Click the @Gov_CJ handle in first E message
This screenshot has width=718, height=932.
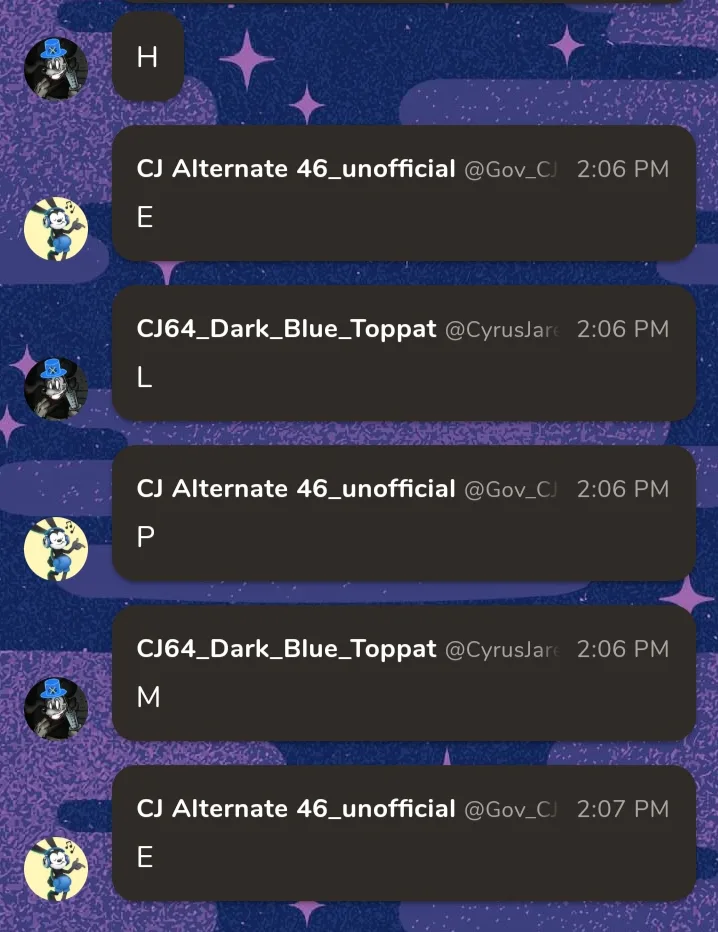point(511,170)
